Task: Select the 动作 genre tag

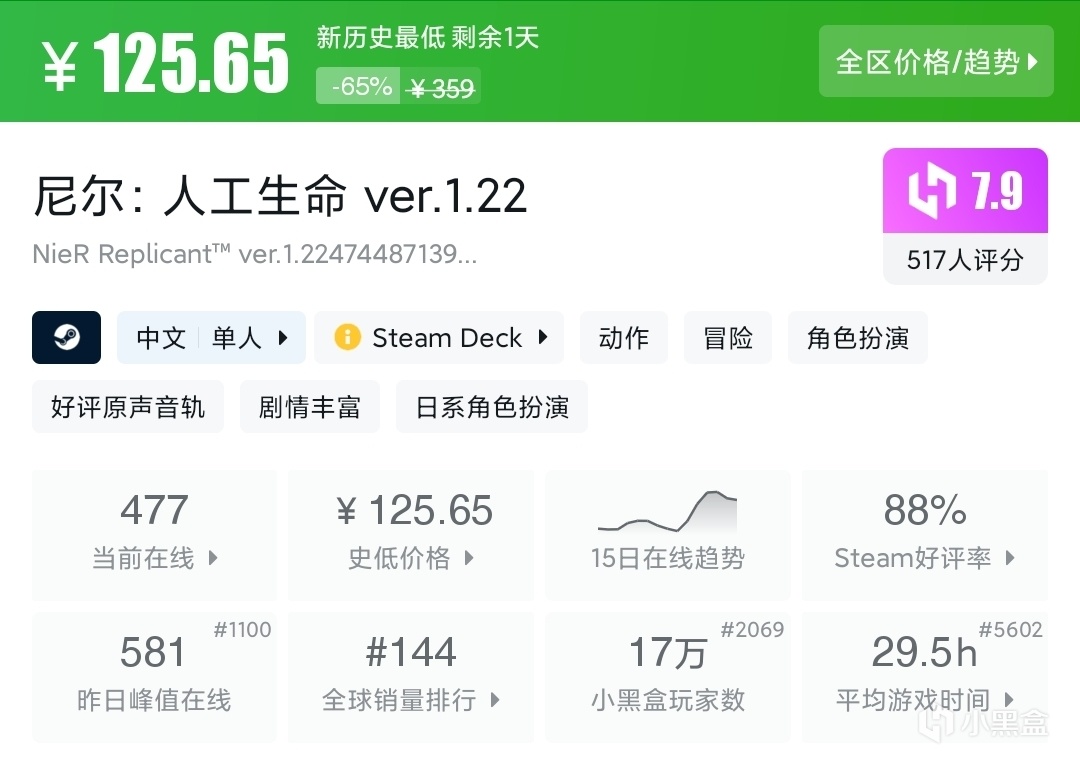Action: pos(624,338)
